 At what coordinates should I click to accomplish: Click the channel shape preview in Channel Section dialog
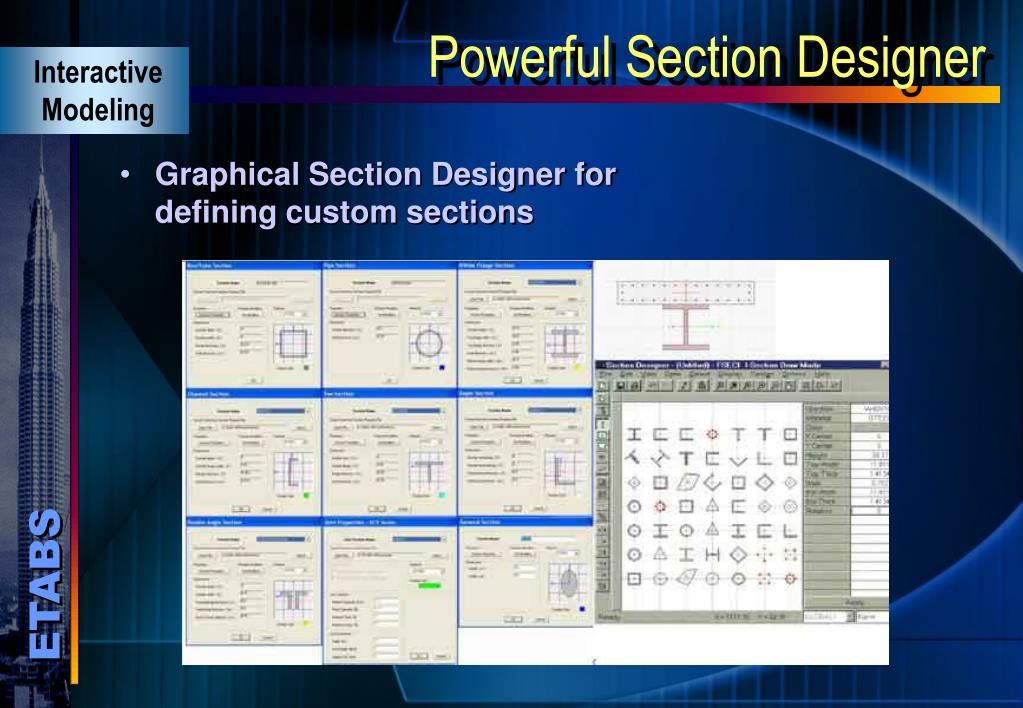293,471
